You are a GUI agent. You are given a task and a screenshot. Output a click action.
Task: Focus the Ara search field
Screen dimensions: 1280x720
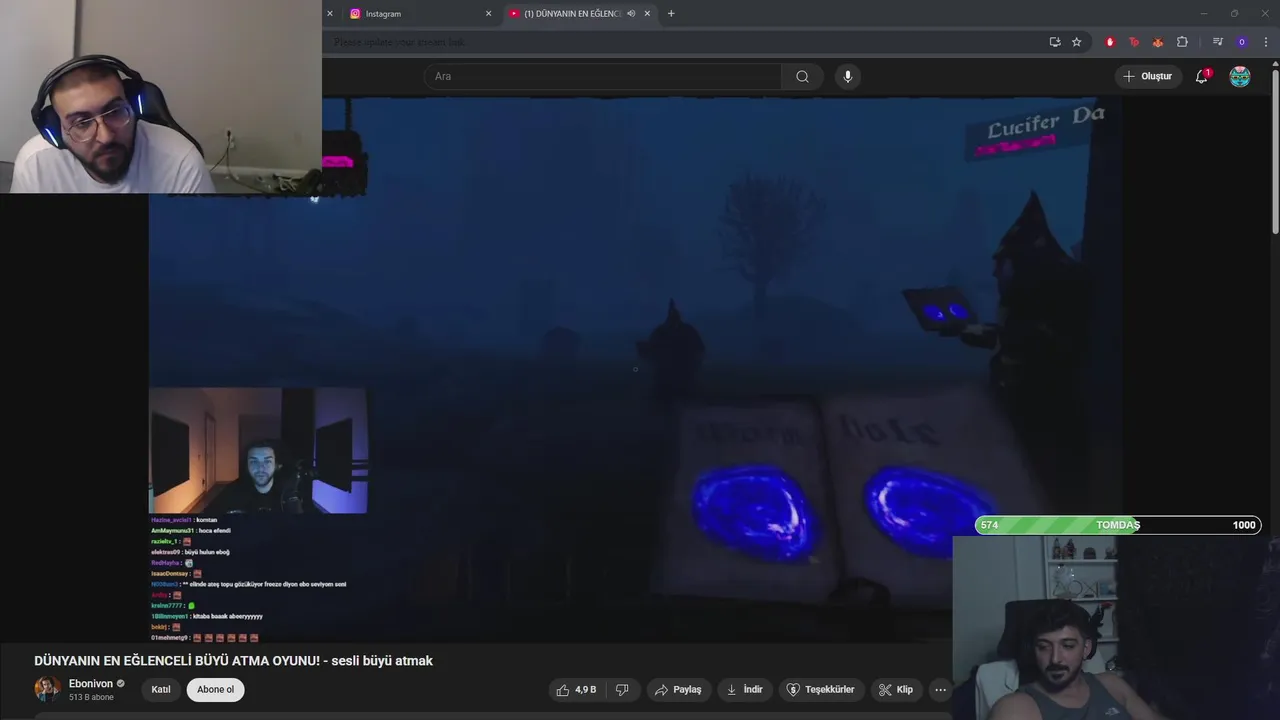point(603,76)
